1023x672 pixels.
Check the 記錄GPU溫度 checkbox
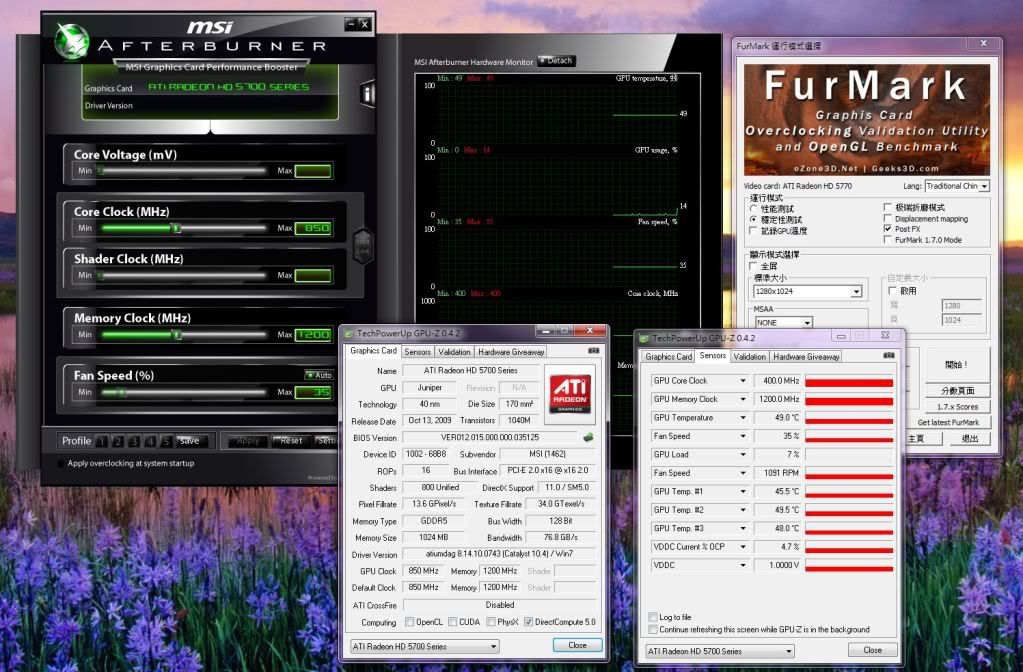coord(754,231)
